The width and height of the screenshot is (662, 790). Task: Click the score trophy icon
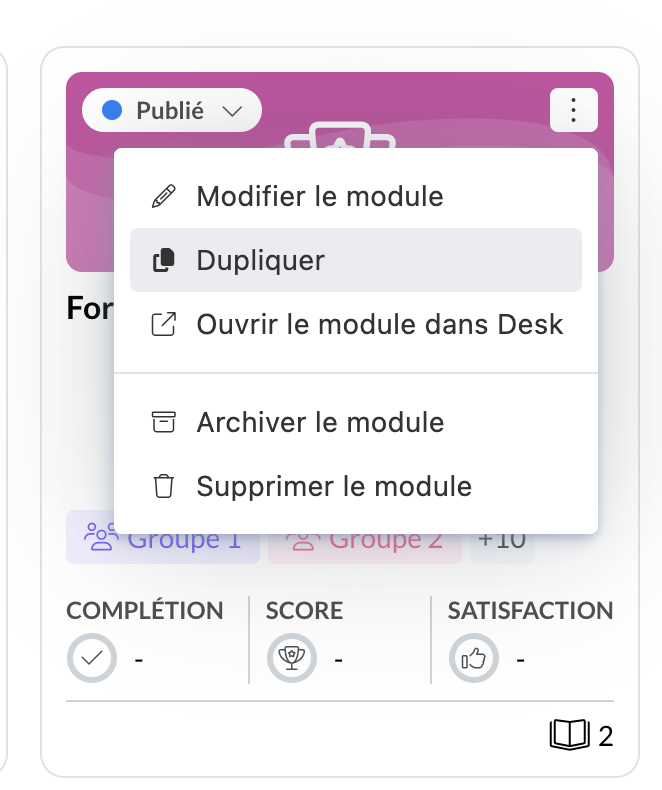coord(292,659)
